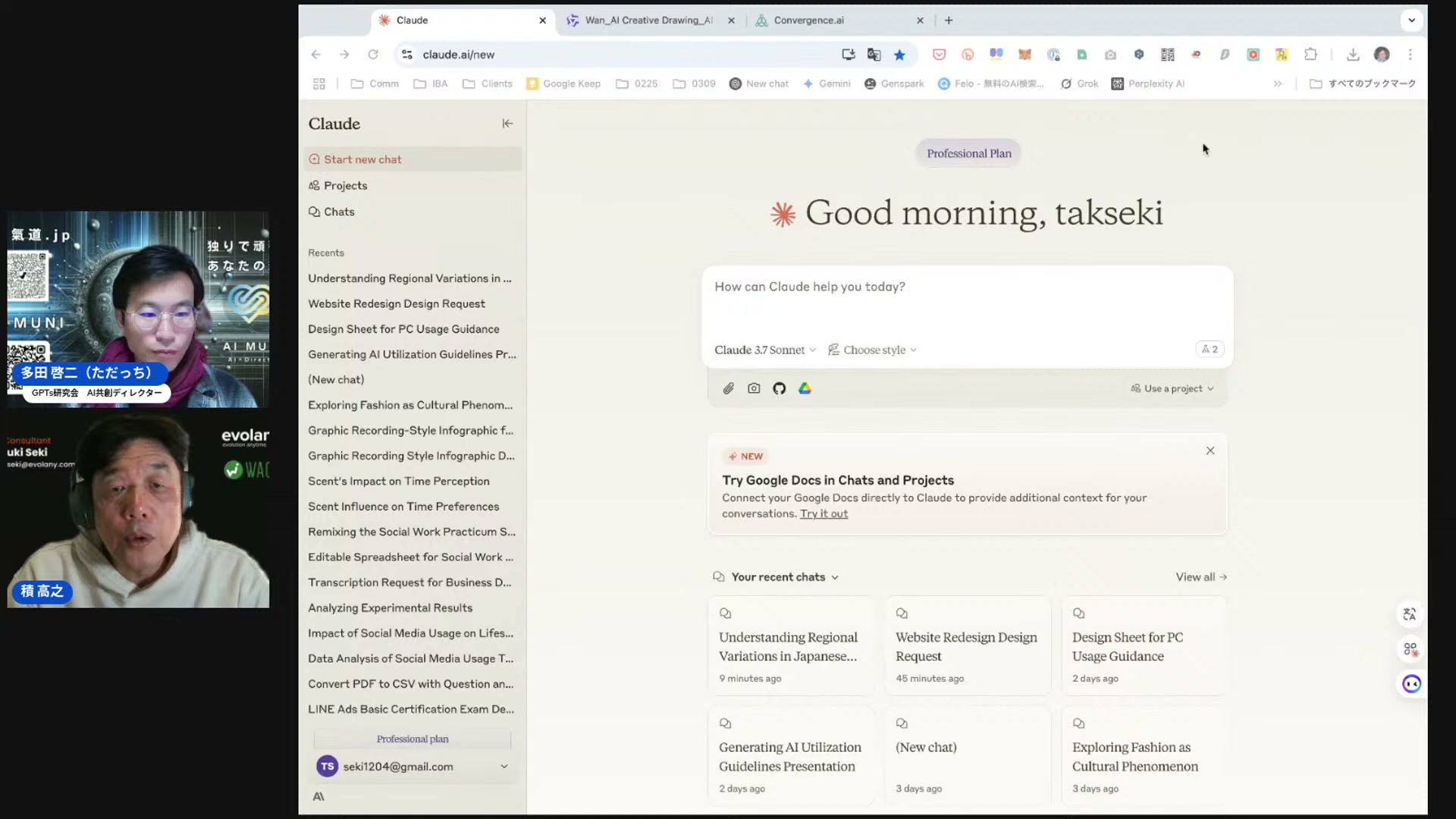Open LINE Ads Basic Certification Exam chat
The image size is (1456, 819).
[x=413, y=709]
